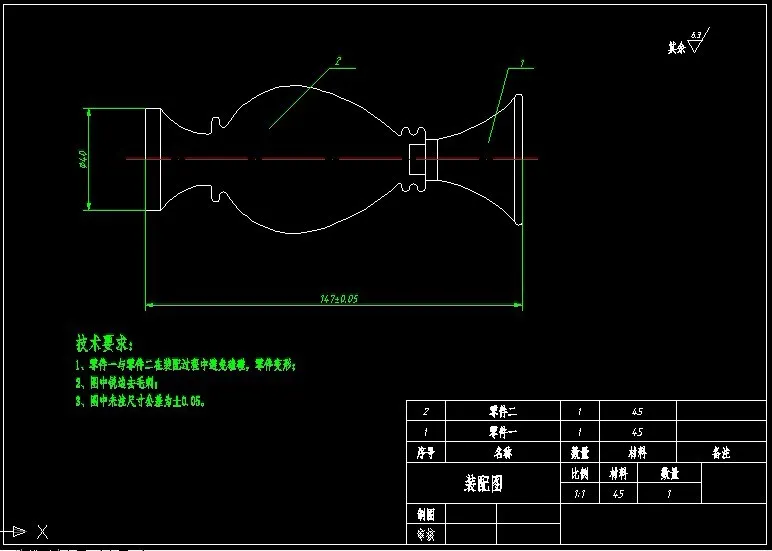The width and height of the screenshot is (772, 551).
Task: Click the '备注' header cell
Action: [x=721, y=452]
